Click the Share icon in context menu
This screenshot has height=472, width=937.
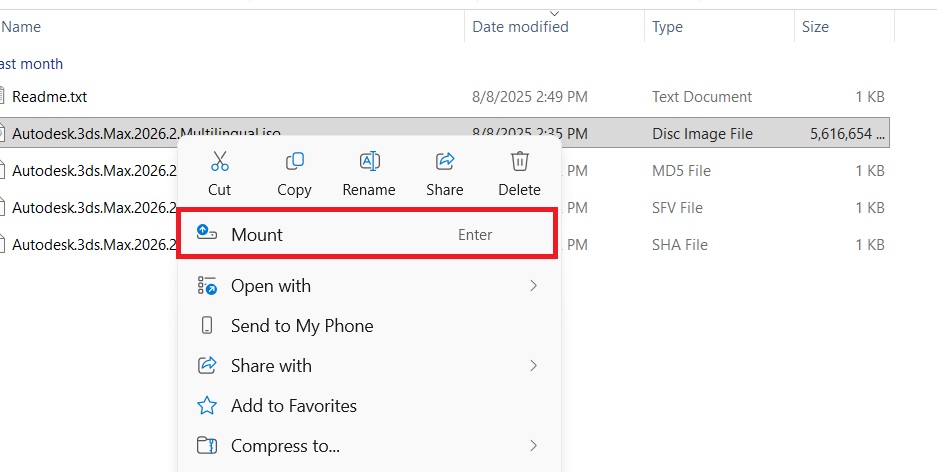point(445,161)
